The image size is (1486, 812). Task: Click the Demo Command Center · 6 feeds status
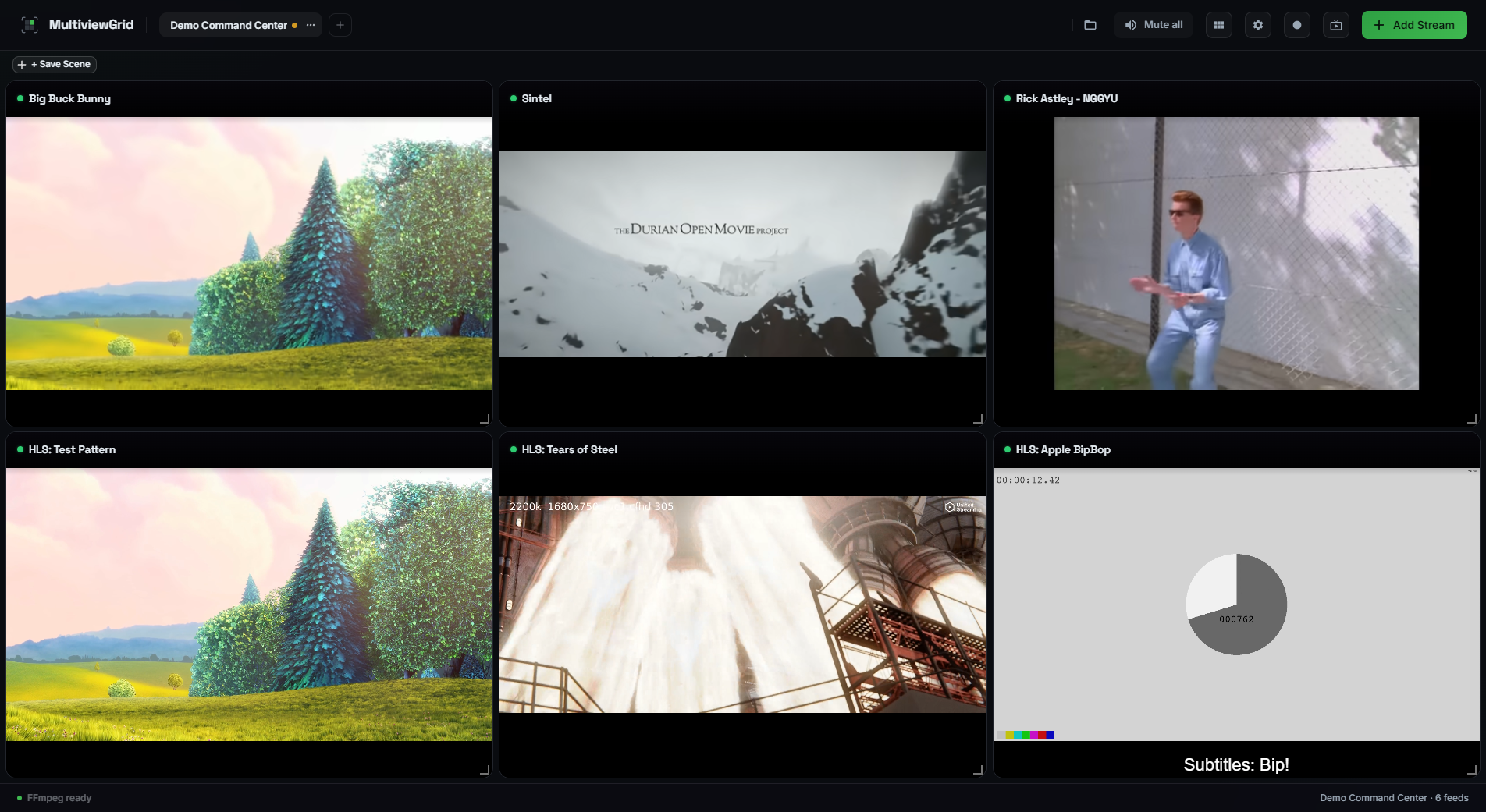point(1394,798)
